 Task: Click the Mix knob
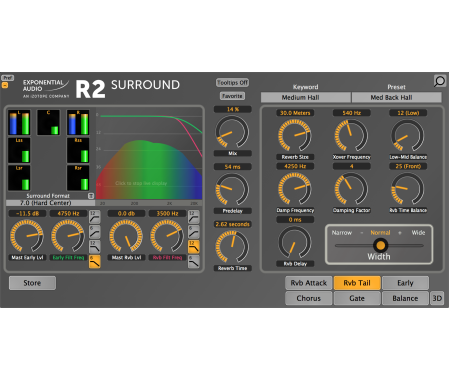(x=232, y=132)
